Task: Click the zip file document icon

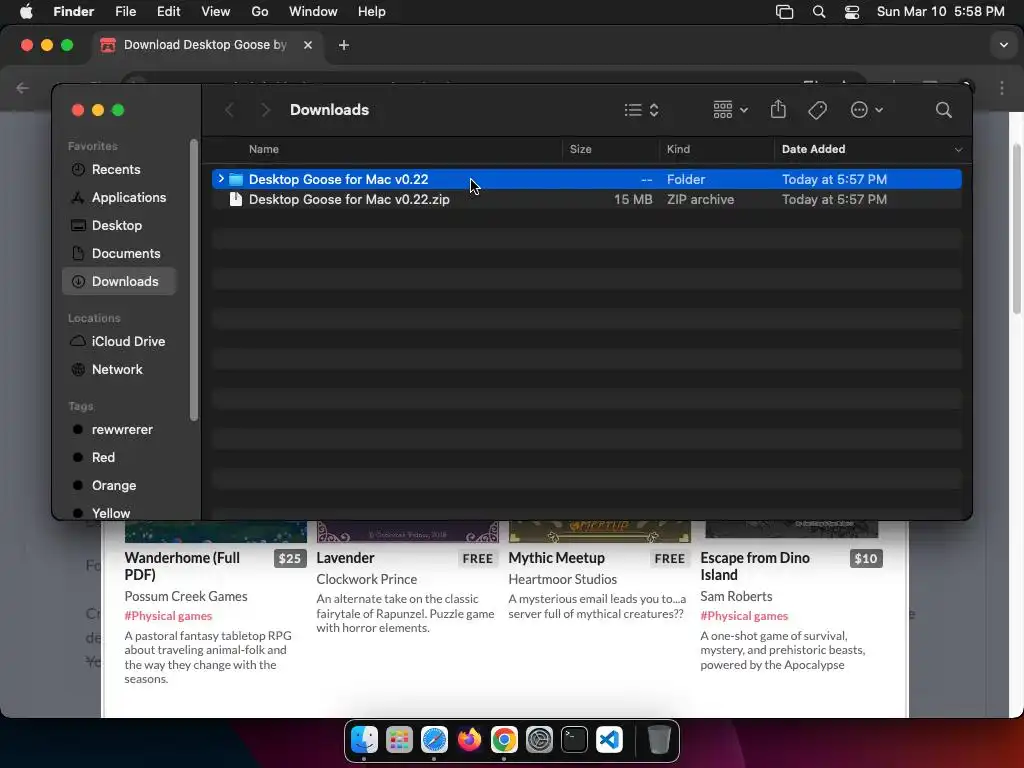Action: point(236,199)
